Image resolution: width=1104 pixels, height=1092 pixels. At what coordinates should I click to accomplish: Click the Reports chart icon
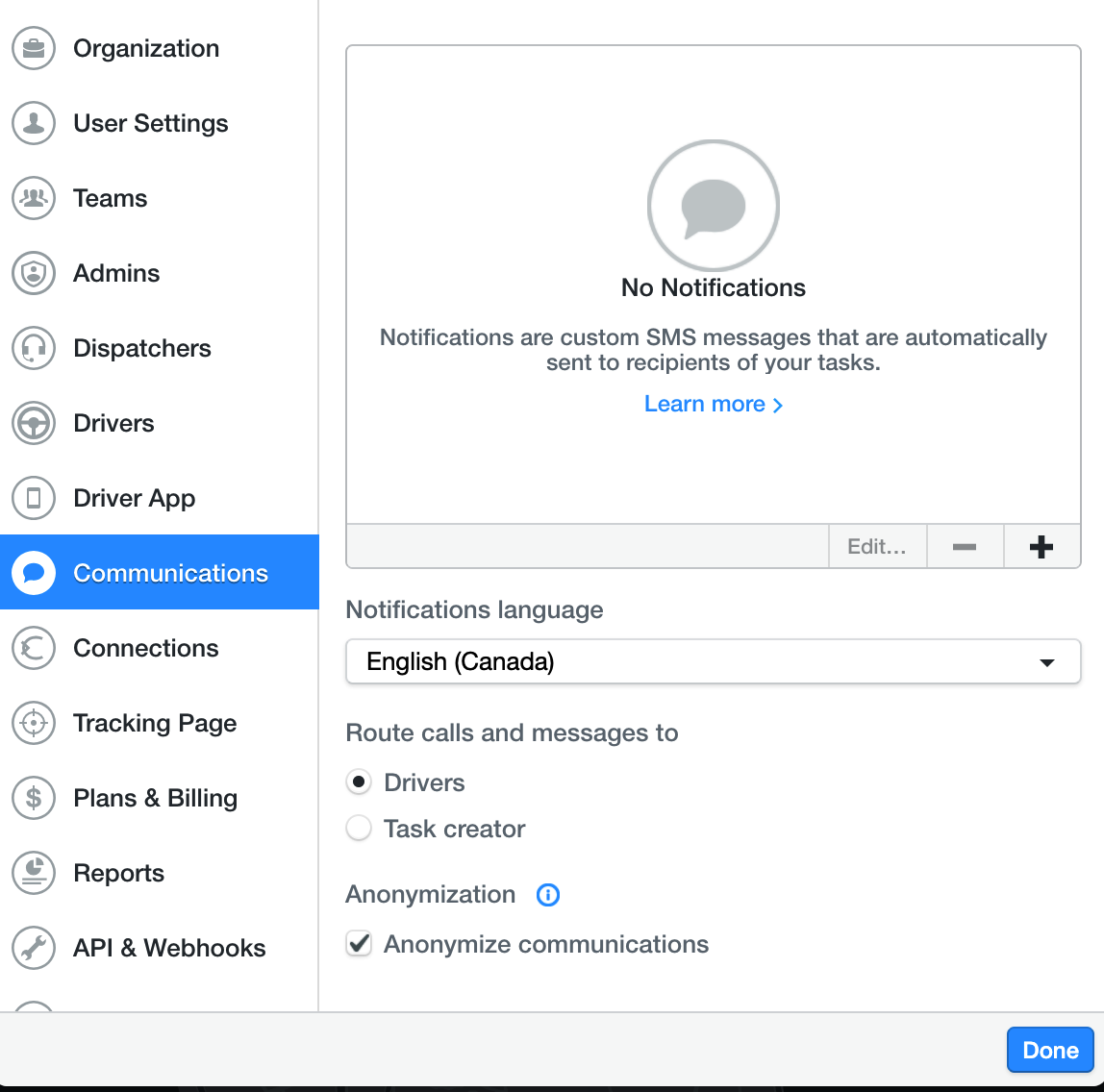click(x=33, y=873)
